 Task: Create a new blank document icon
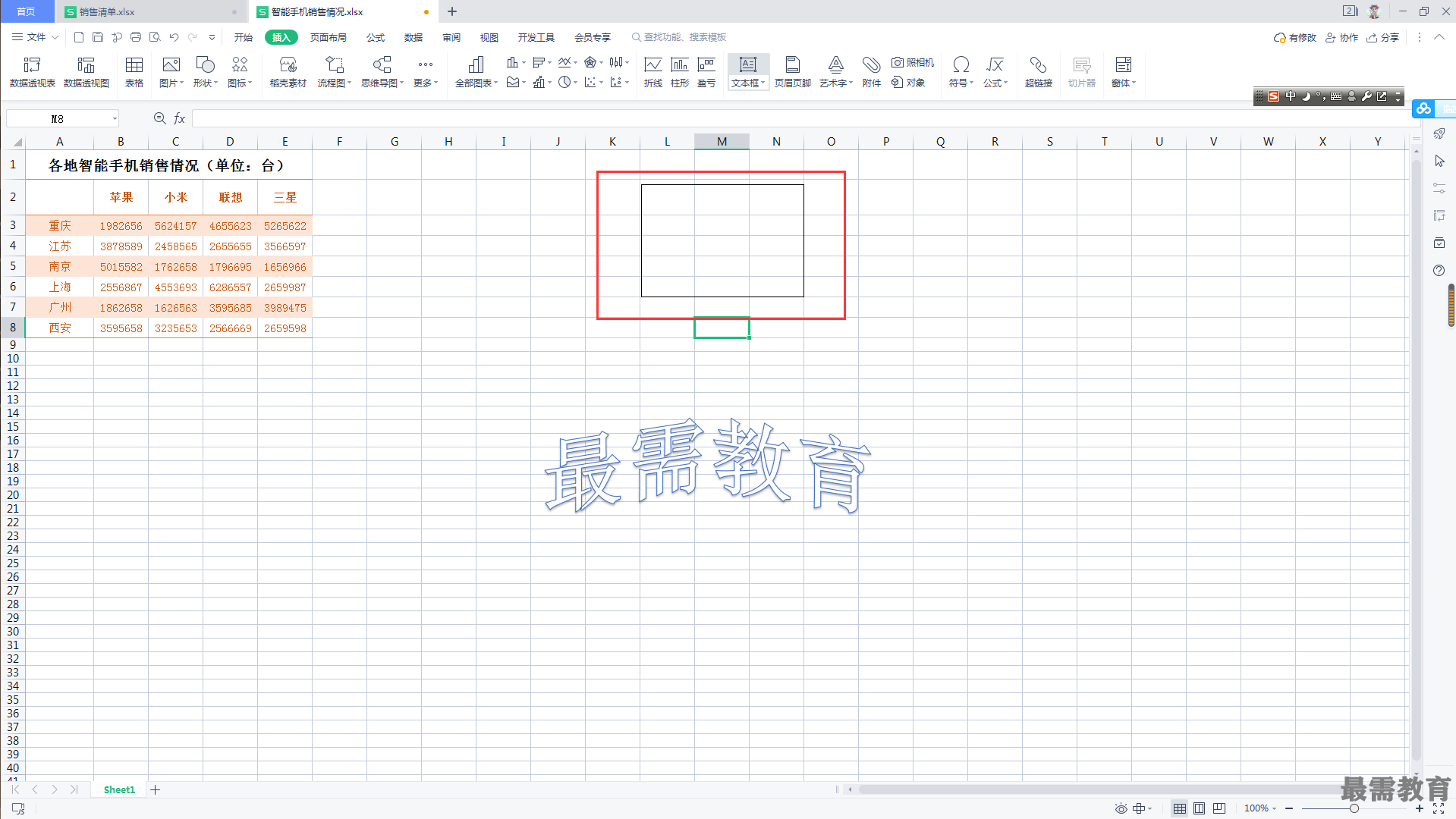(x=79, y=37)
